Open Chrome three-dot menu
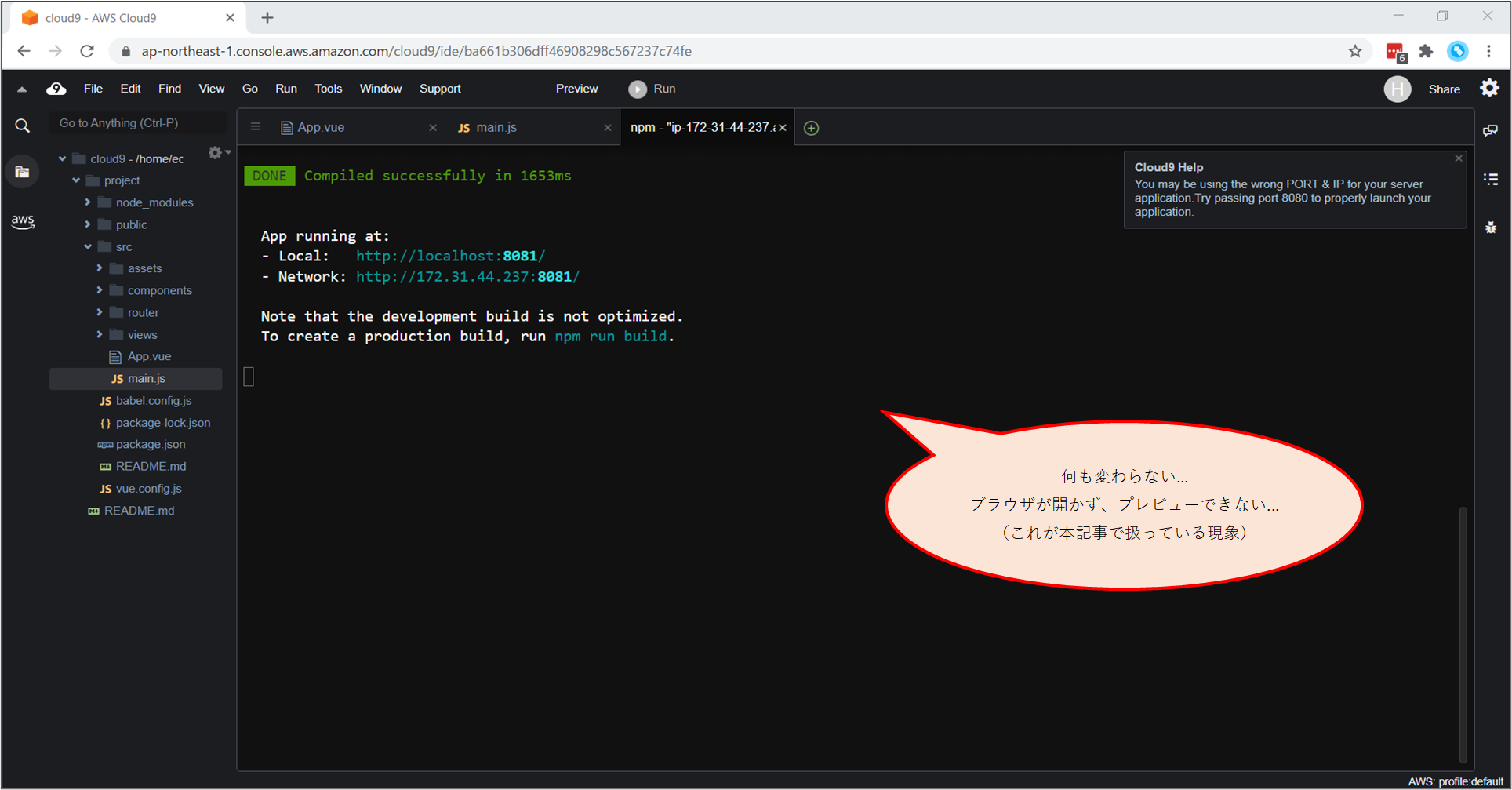The image size is (1512, 790). (1488, 51)
